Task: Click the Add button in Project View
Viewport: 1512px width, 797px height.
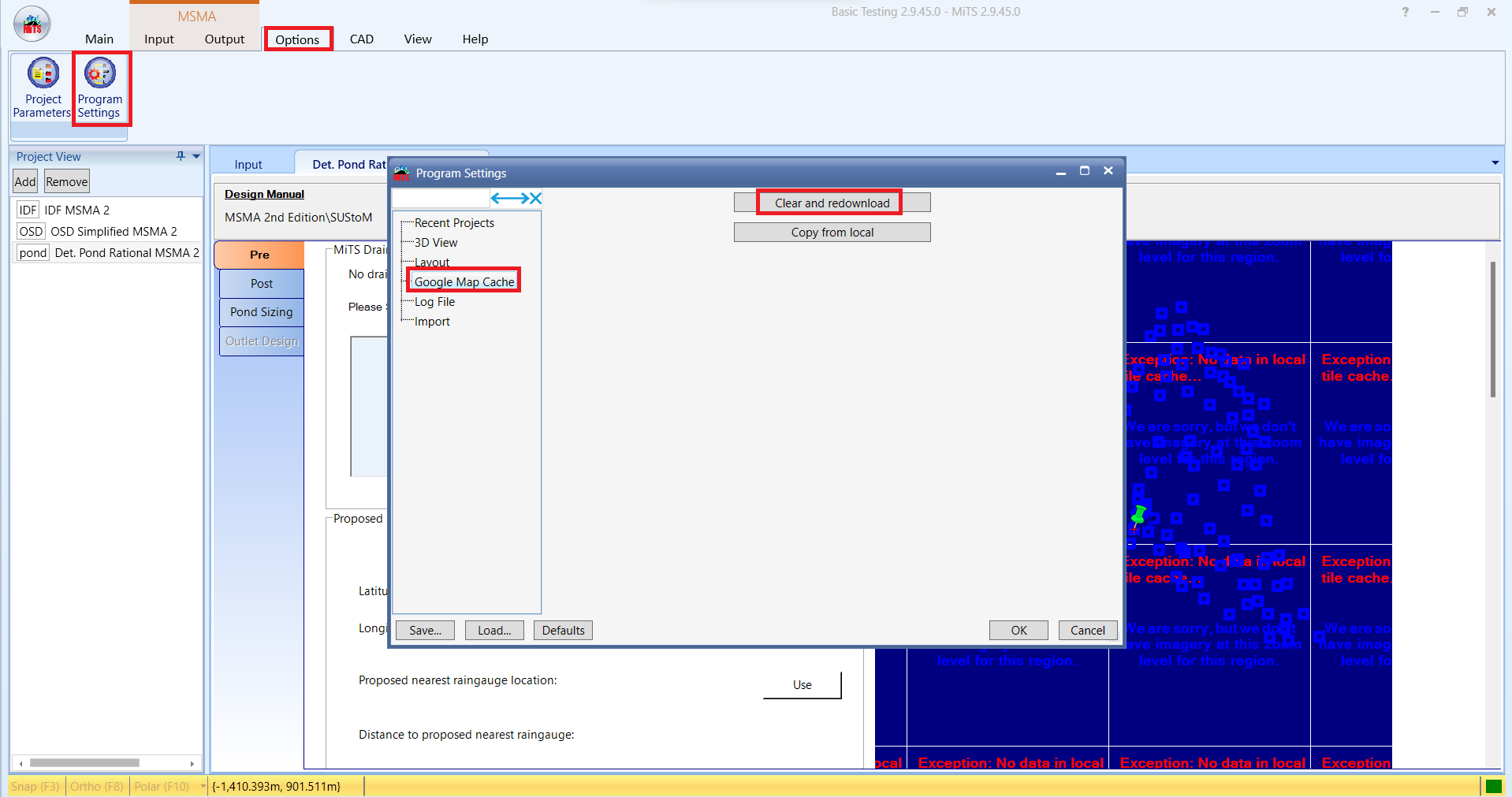Action: [x=25, y=181]
